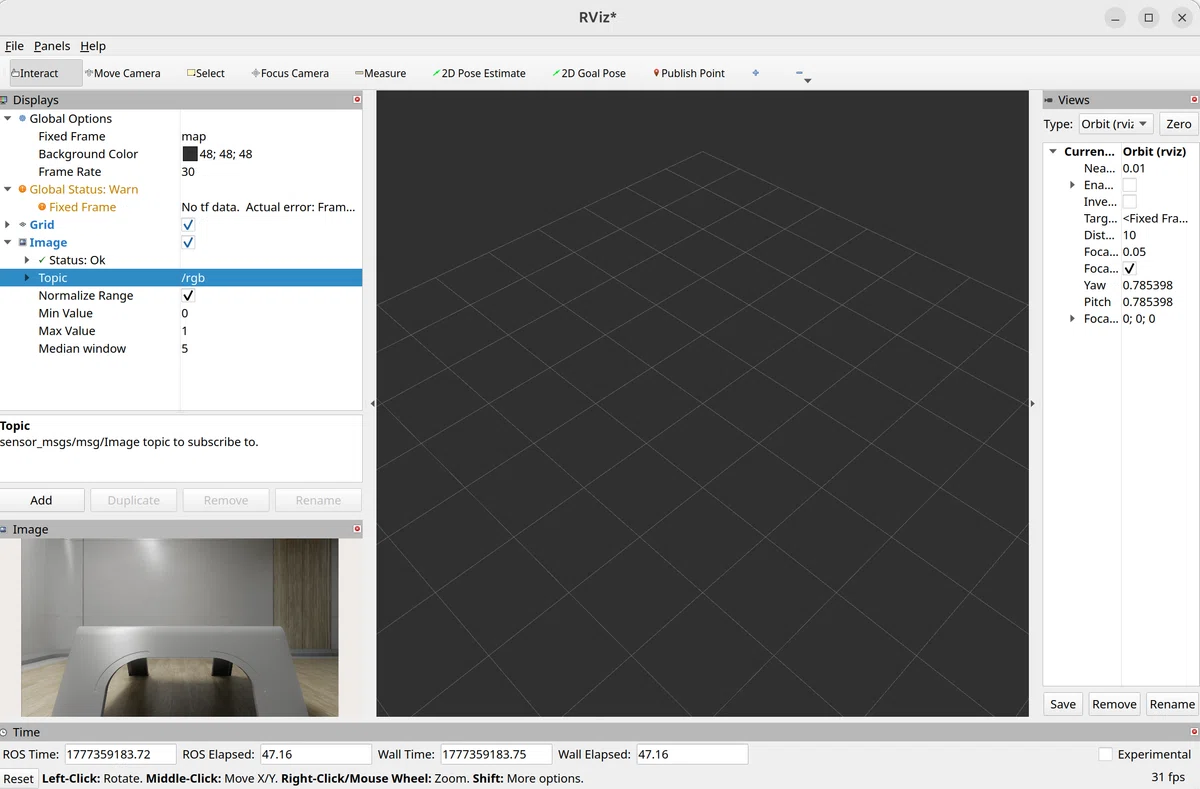The height and width of the screenshot is (789, 1200).
Task: Click the Reset button in Time bar
Action: 19,778
